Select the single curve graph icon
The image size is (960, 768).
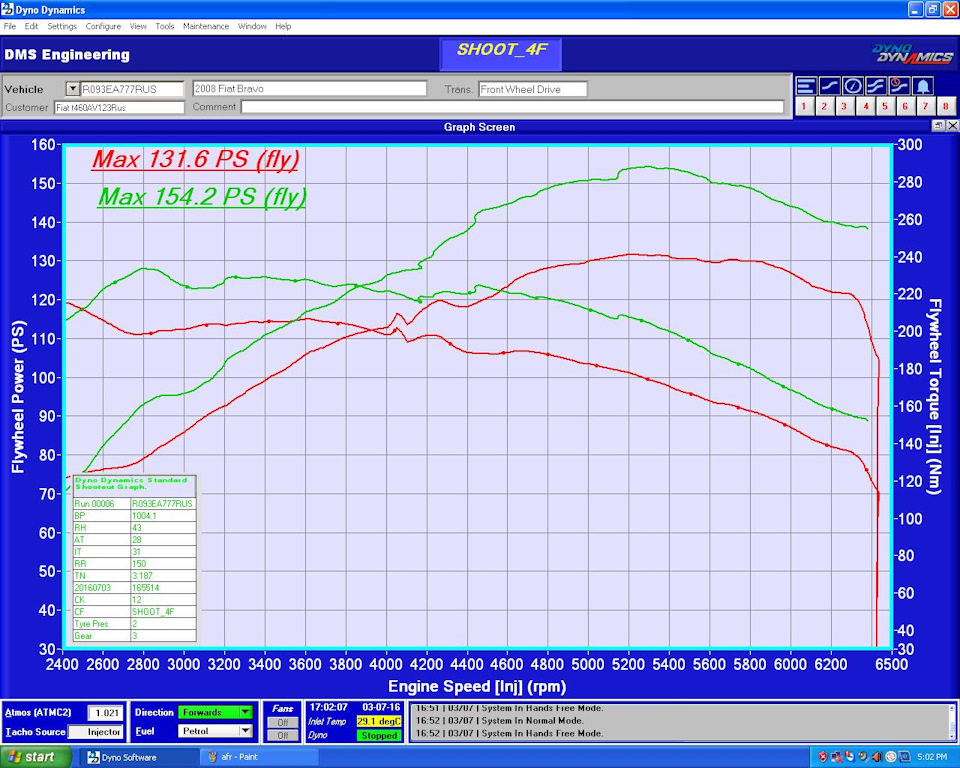pyautogui.click(x=829, y=85)
